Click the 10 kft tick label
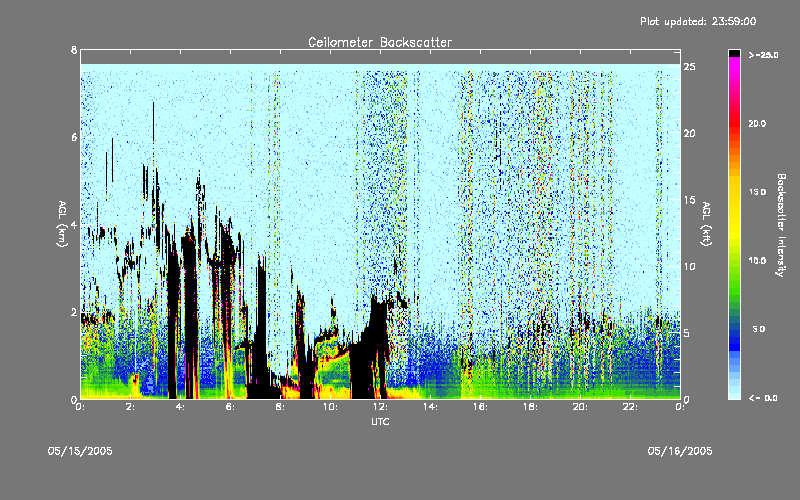The image size is (800, 500). click(690, 266)
